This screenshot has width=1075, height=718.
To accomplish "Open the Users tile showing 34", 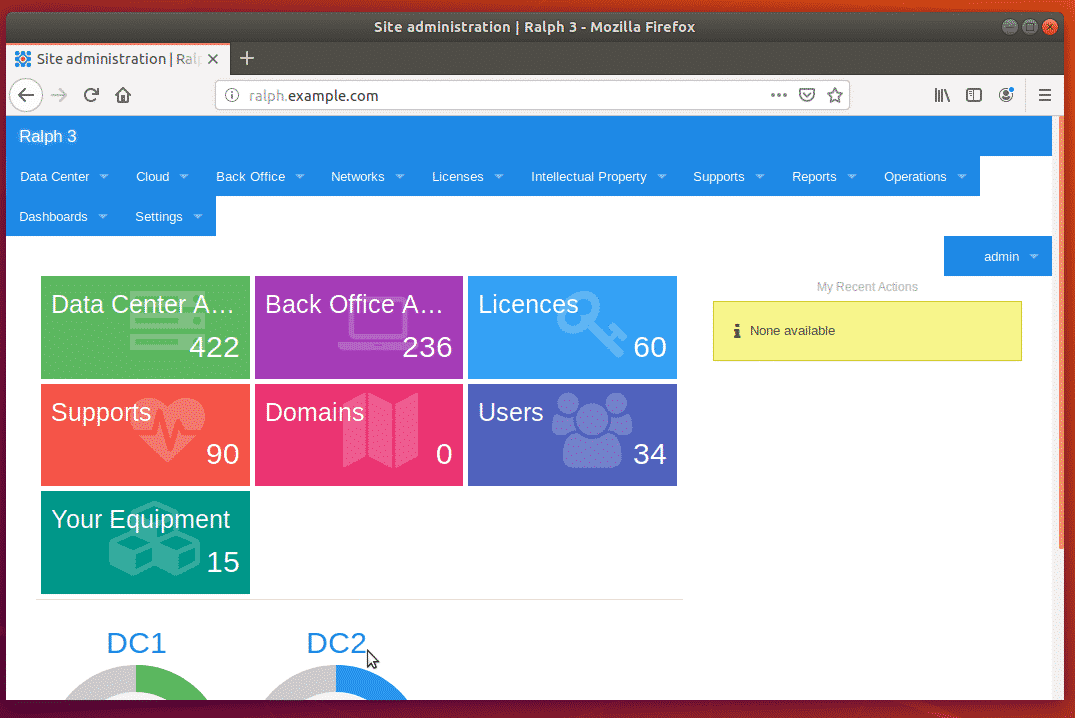I will point(572,435).
